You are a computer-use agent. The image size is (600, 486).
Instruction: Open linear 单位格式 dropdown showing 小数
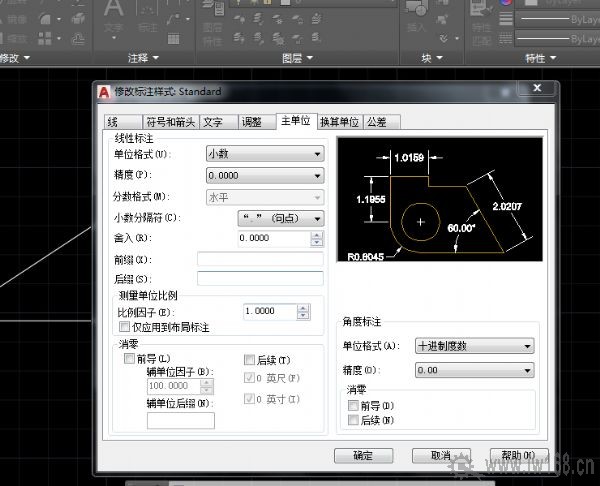tap(265, 154)
